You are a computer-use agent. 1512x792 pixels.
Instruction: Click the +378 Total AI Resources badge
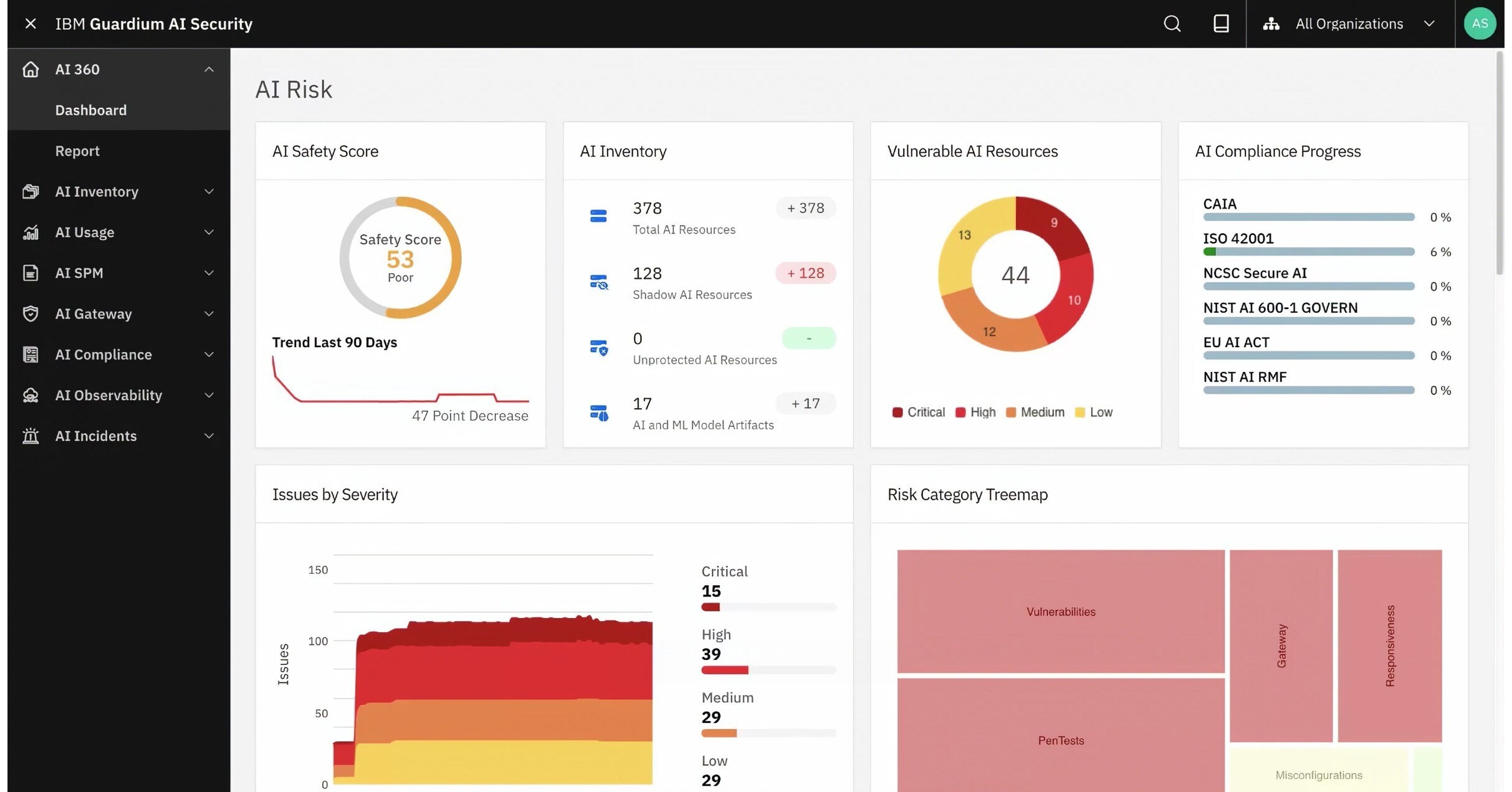(805, 208)
